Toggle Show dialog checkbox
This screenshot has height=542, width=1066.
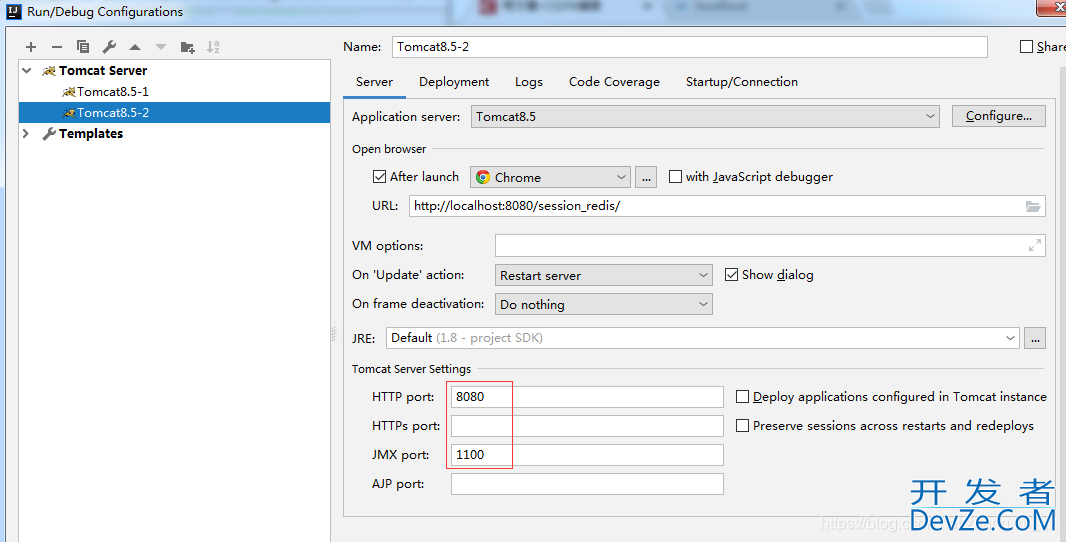732,275
